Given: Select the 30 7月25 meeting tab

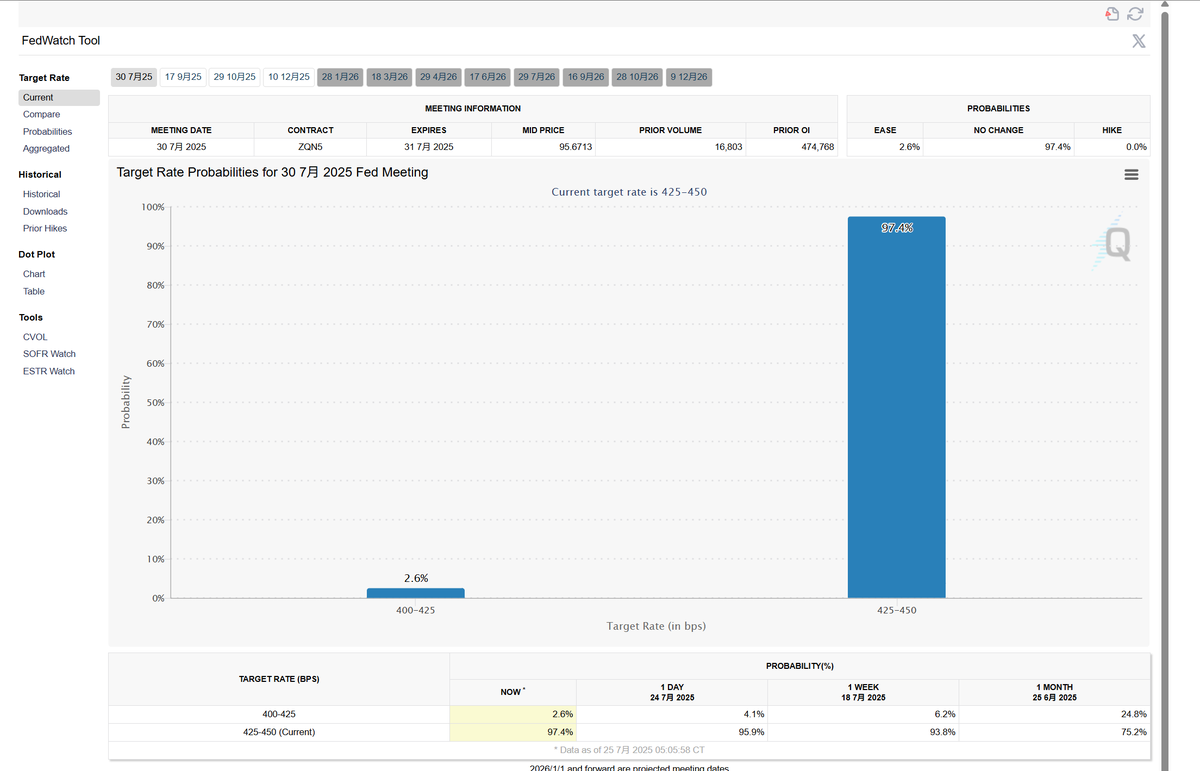Looking at the screenshot, I should click(133, 77).
